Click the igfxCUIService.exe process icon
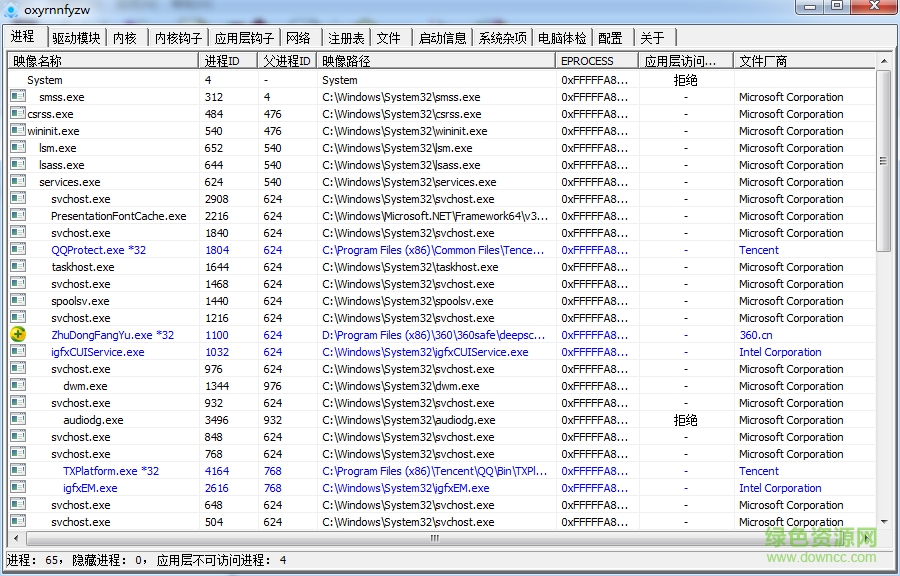Viewport: 900px width, 576px height. point(17,352)
